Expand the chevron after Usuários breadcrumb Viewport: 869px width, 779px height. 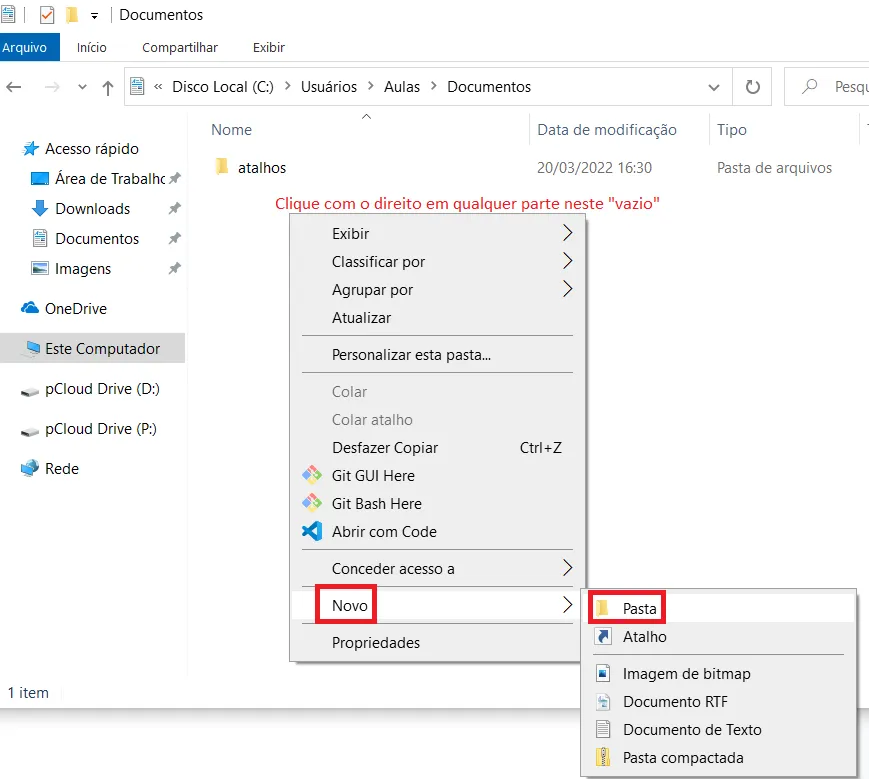click(x=371, y=86)
